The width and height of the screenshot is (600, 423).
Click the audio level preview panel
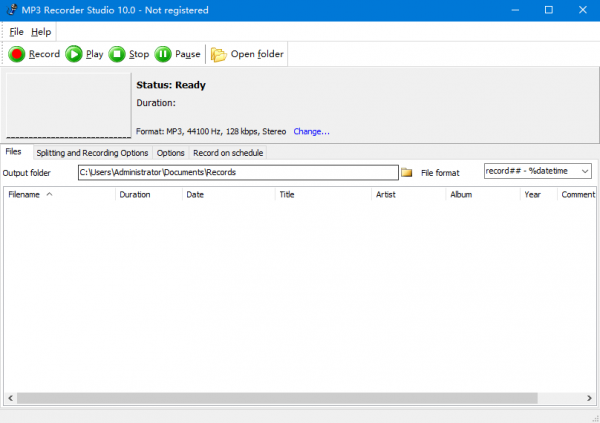click(x=67, y=105)
